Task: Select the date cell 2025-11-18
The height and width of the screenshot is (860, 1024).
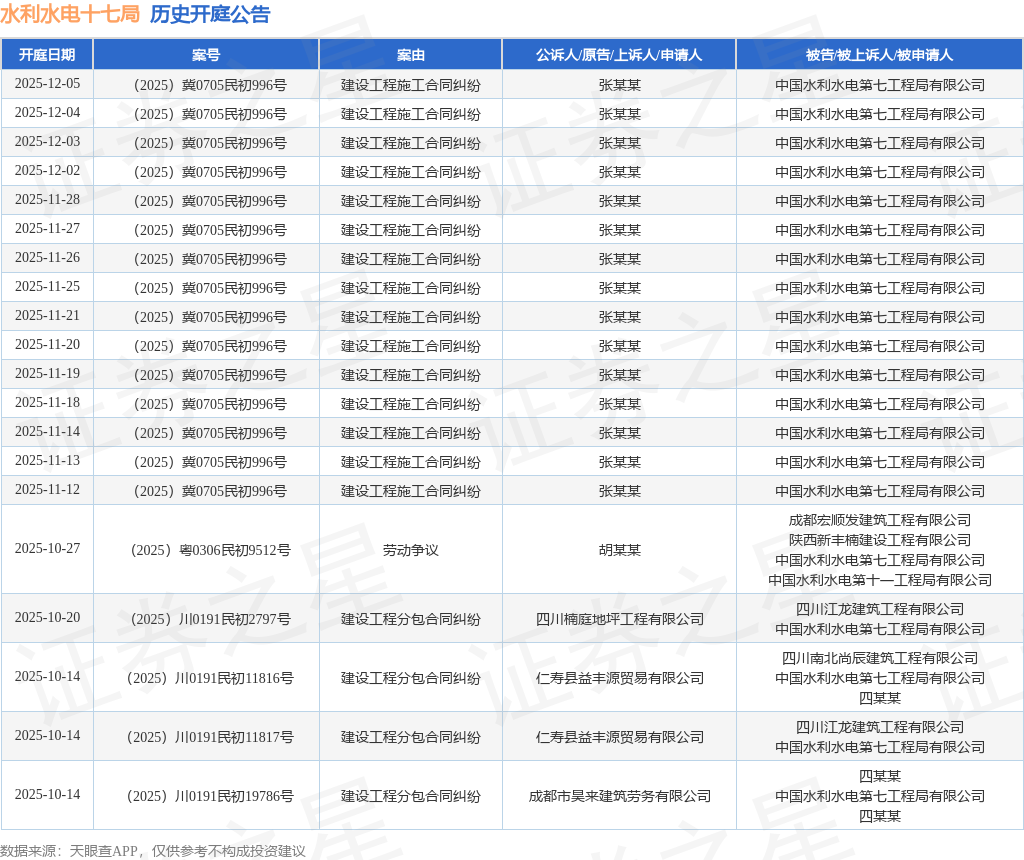Action: click(48, 403)
